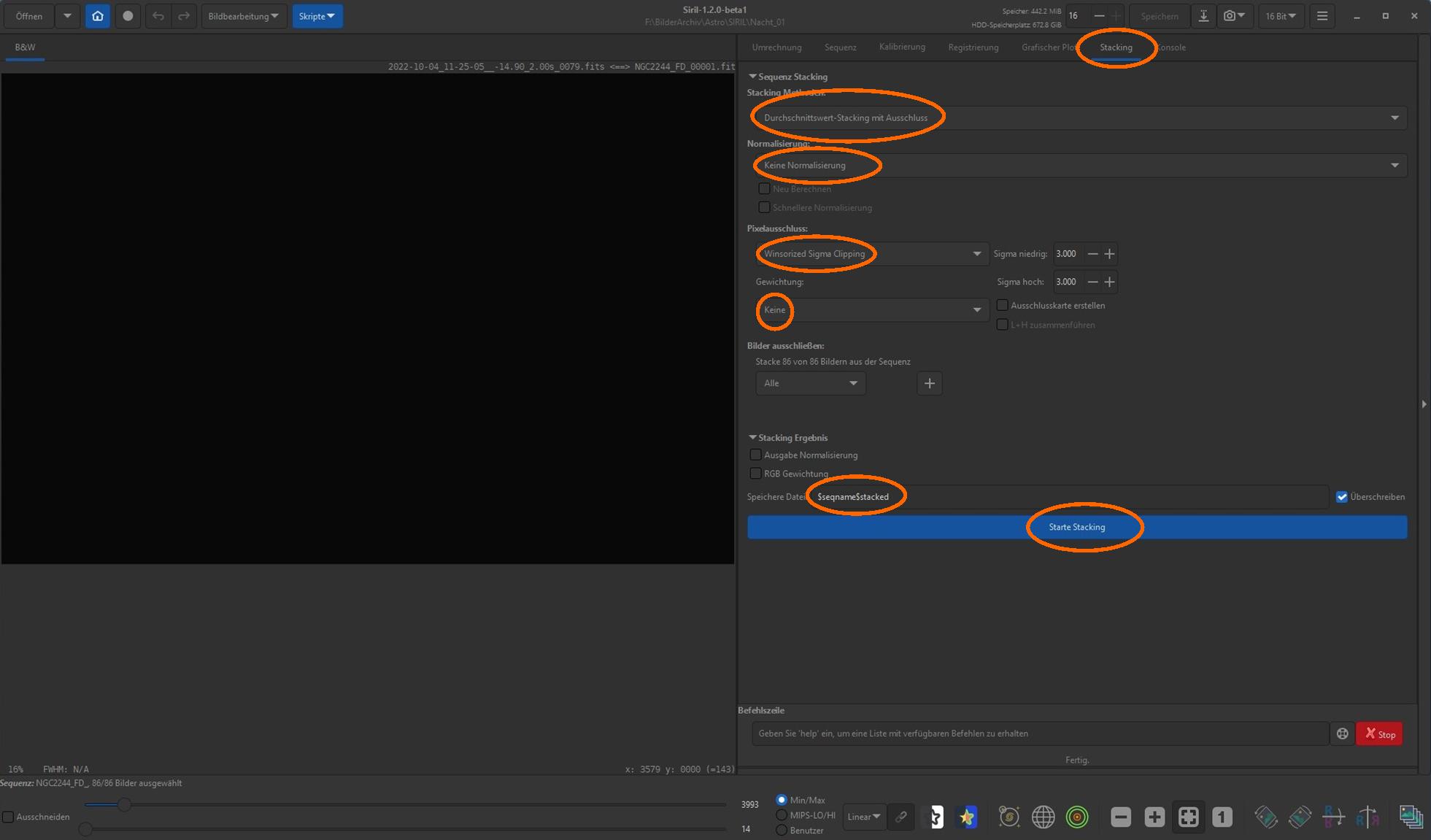Uncheck the Überschreiben checkbox

[1341, 497]
